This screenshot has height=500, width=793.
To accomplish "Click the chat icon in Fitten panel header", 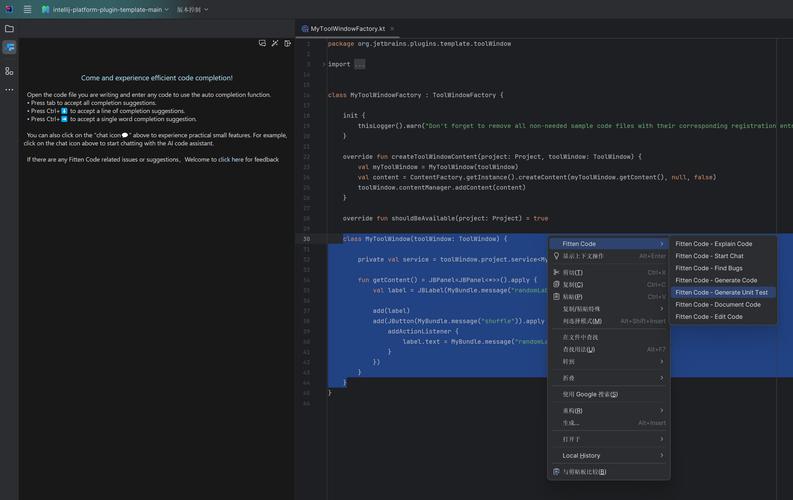I will pyautogui.click(x=262, y=43).
